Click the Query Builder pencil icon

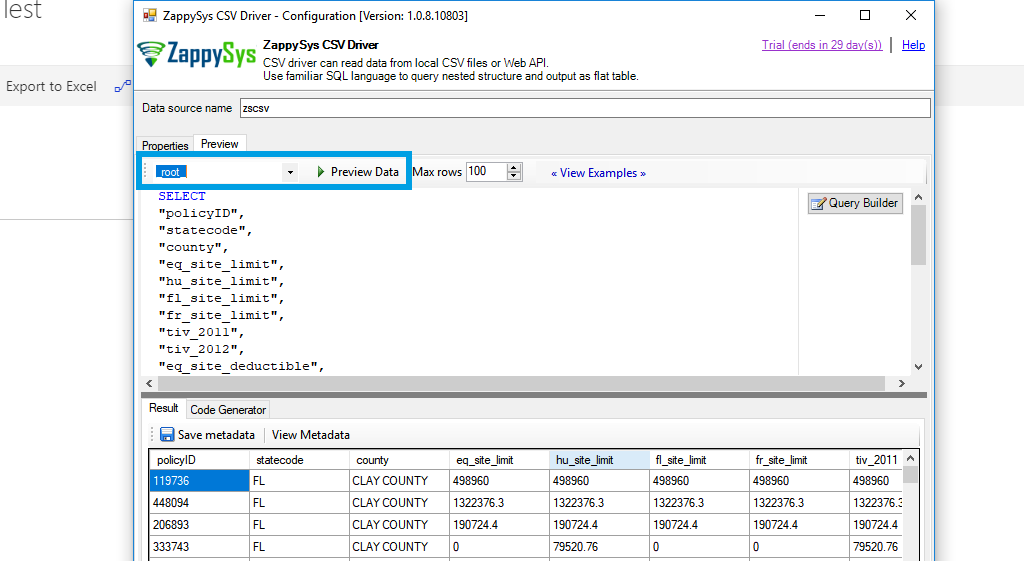[818, 203]
